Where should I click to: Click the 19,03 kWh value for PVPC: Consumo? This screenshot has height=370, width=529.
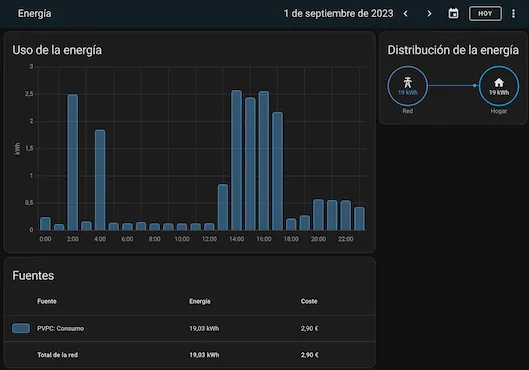(x=204, y=329)
